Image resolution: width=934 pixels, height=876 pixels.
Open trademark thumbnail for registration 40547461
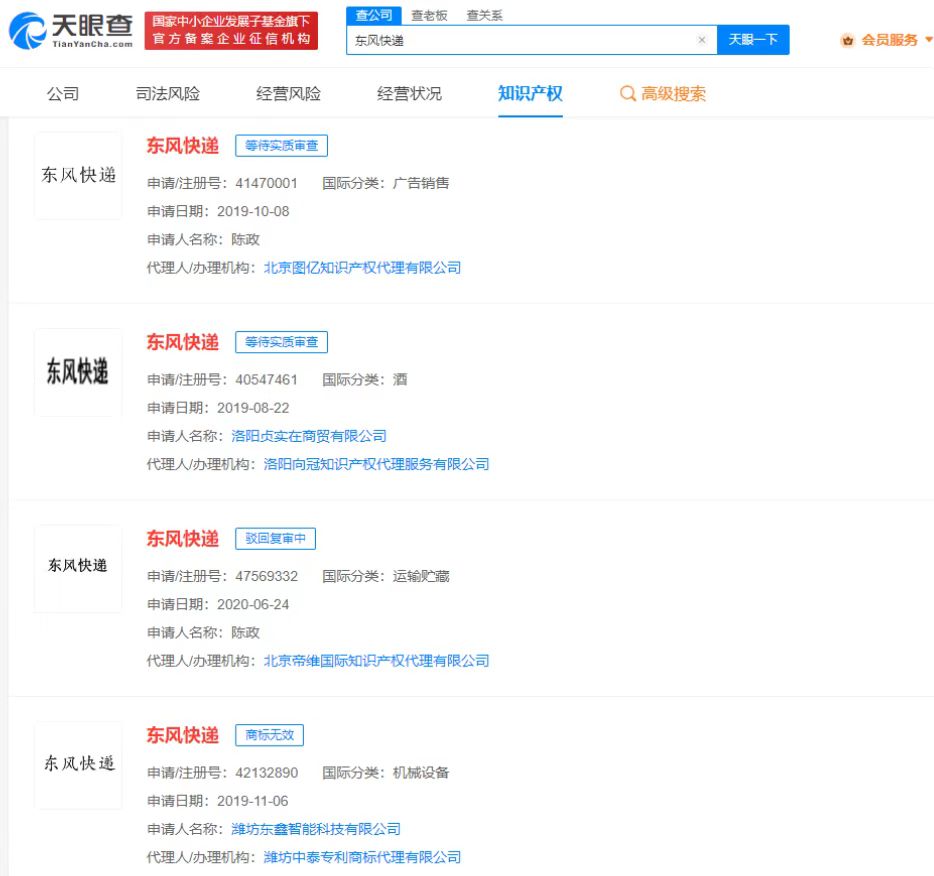tap(78, 372)
